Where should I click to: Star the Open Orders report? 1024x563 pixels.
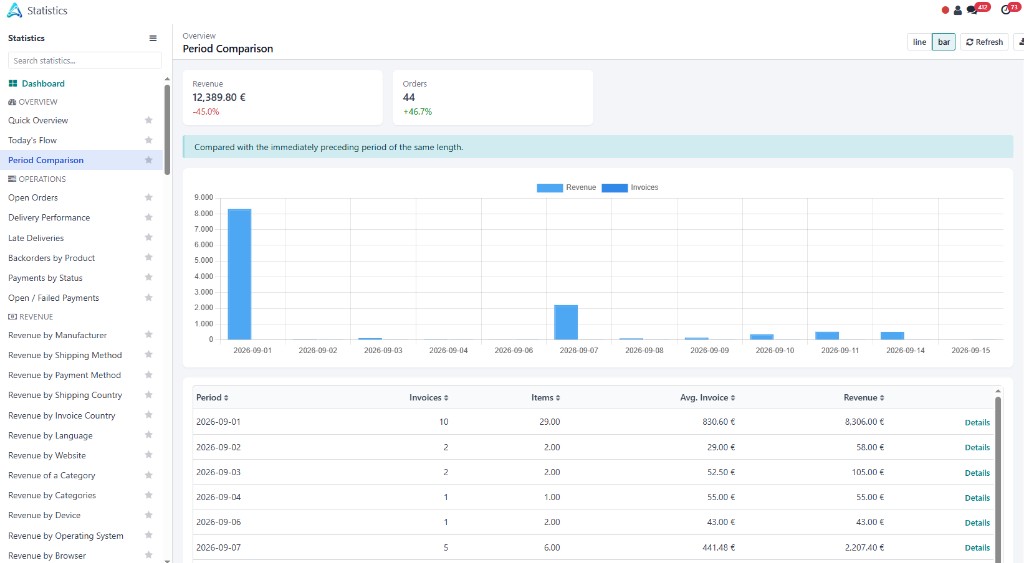tap(148, 197)
